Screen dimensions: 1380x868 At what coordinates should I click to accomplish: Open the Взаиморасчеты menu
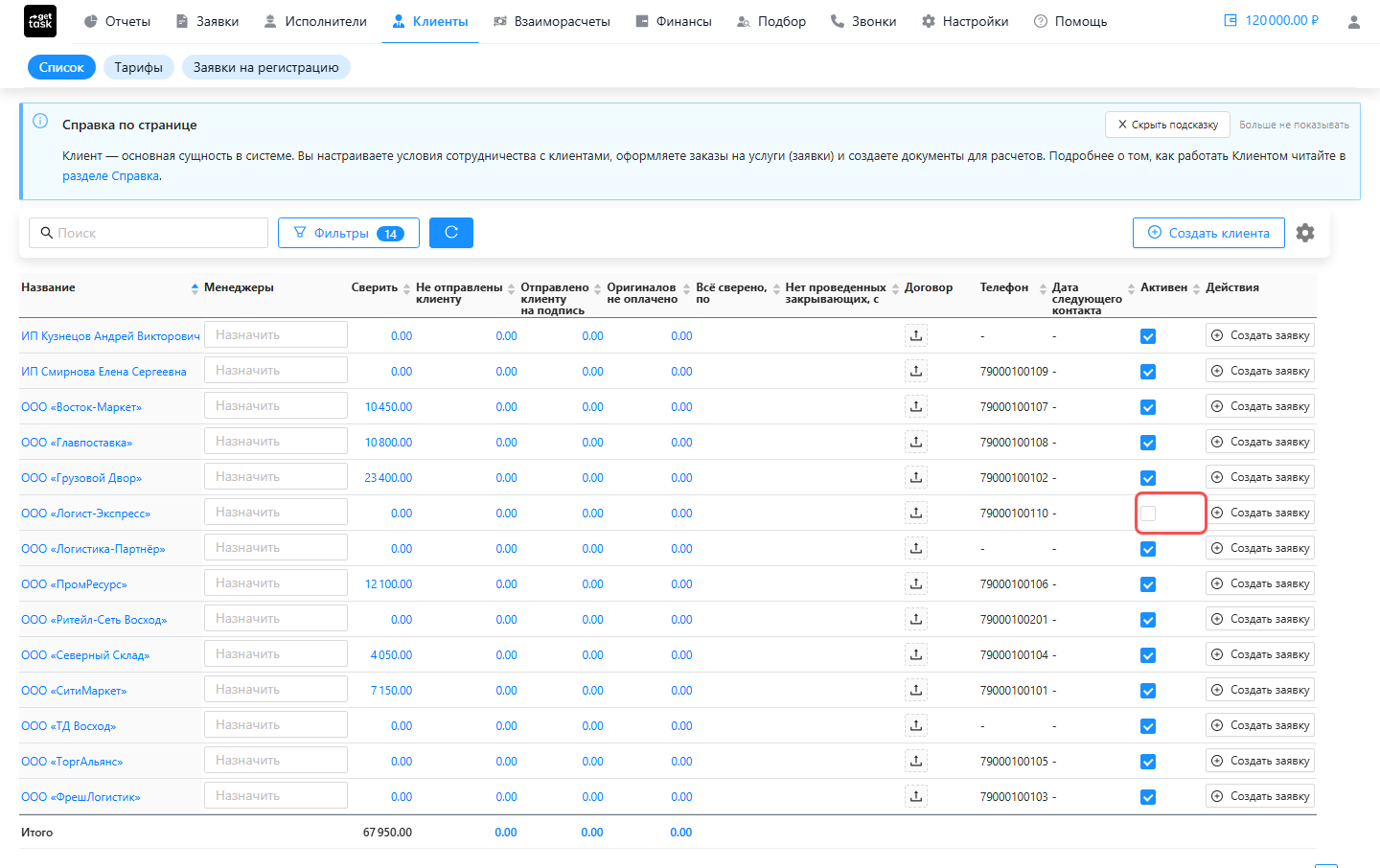coord(552,21)
